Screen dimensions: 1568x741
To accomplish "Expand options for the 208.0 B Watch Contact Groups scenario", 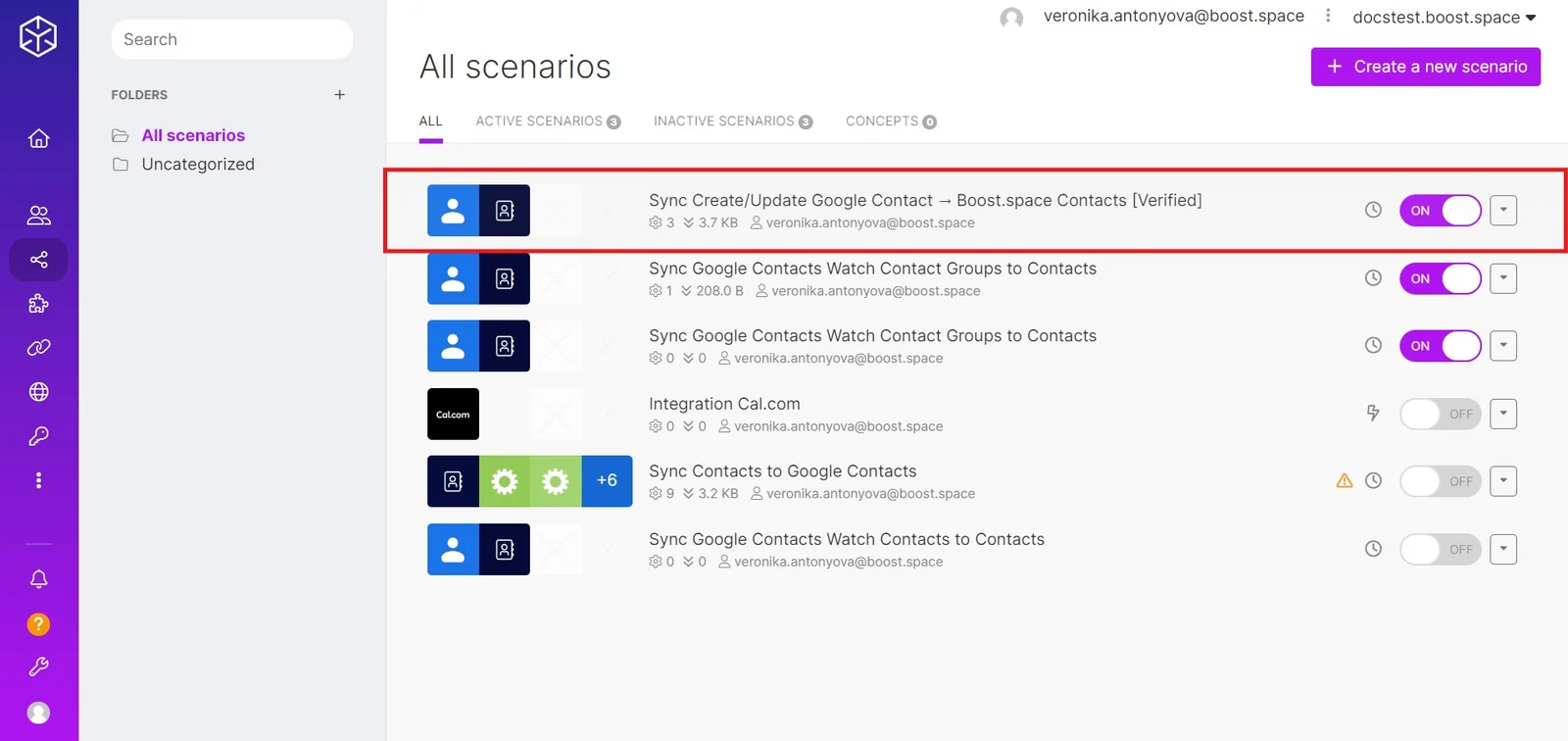I will pyautogui.click(x=1503, y=278).
